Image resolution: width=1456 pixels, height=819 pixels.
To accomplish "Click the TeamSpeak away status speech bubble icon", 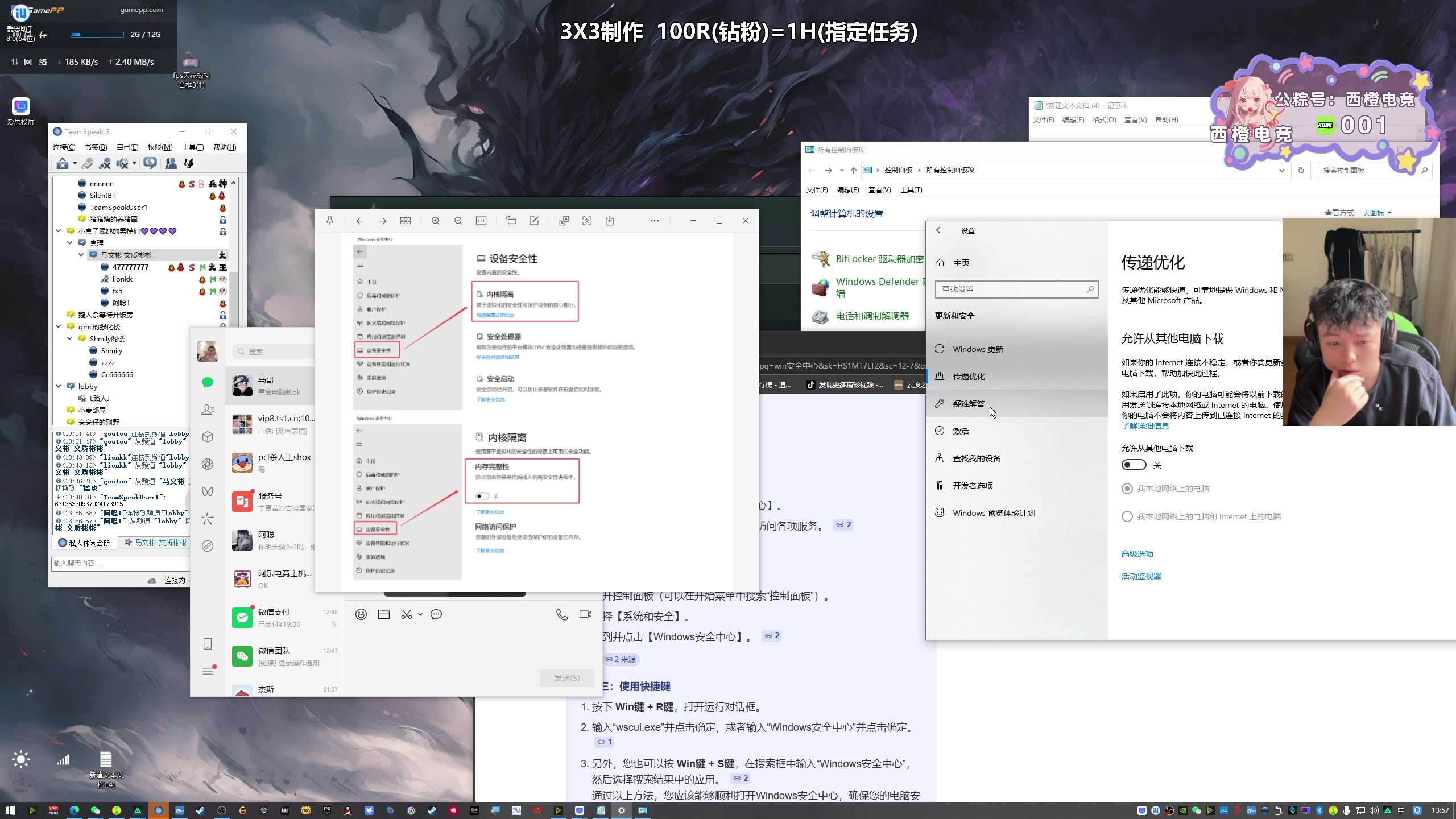I will coord(150,164).
